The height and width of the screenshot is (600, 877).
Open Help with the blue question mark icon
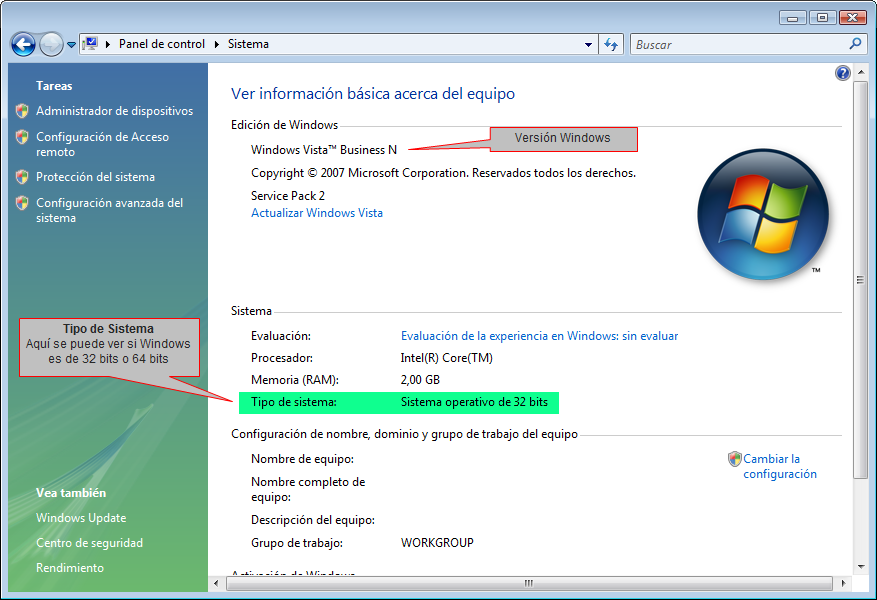[842, 73]
